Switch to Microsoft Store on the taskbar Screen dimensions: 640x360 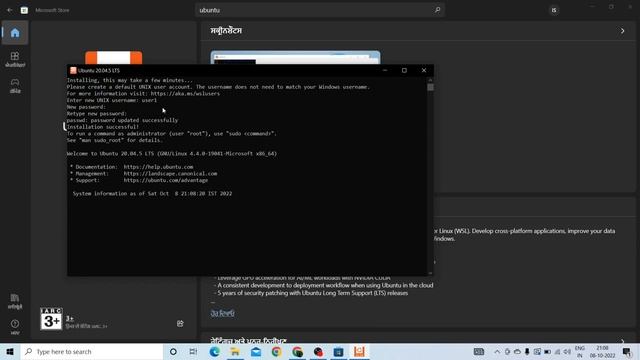pyautogui.click(x=338, y=351)
